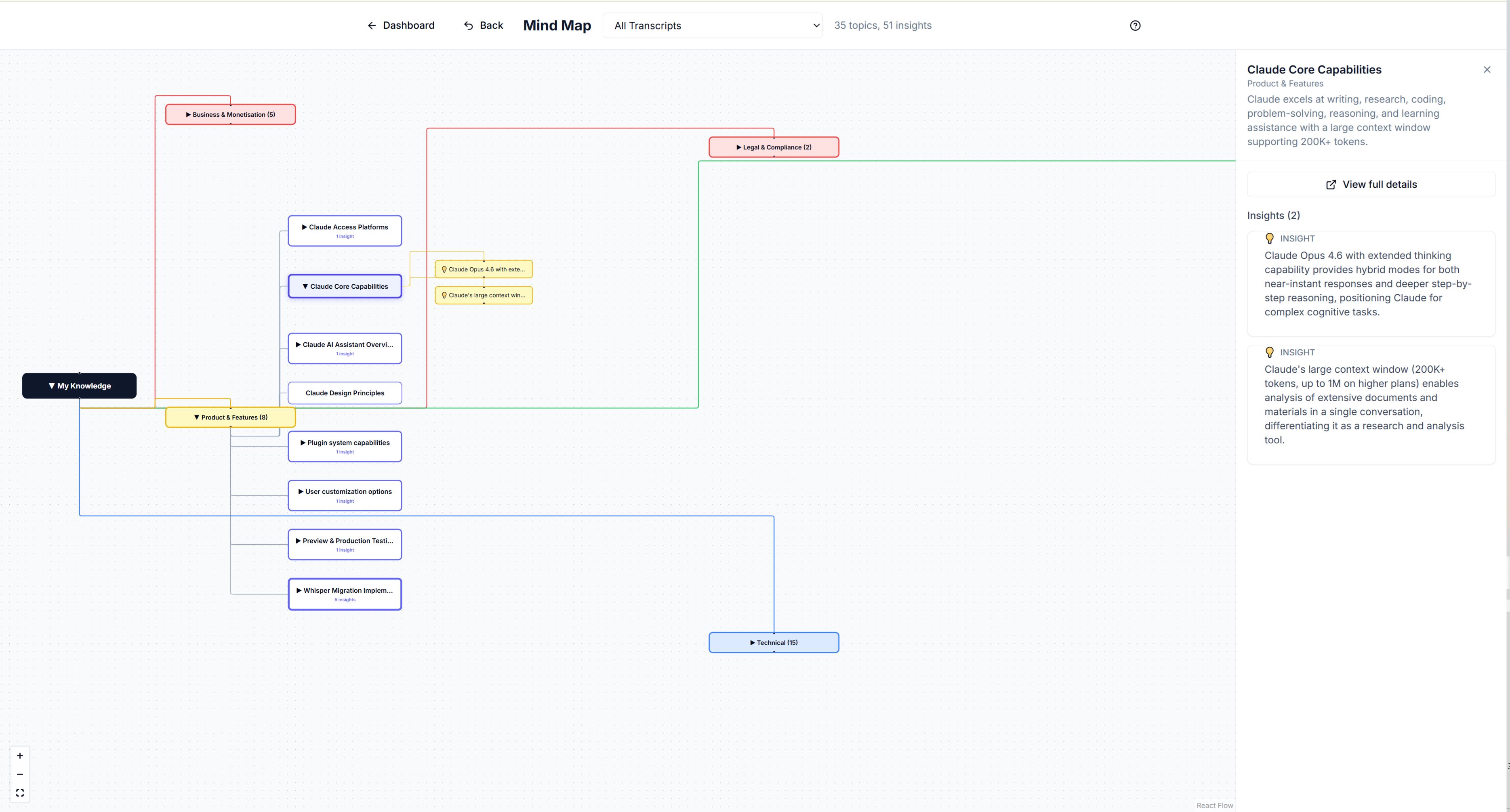Collapse the My Knowledge root node
The height and width of the screenshot is (812, 1510).
coord(79,386)
